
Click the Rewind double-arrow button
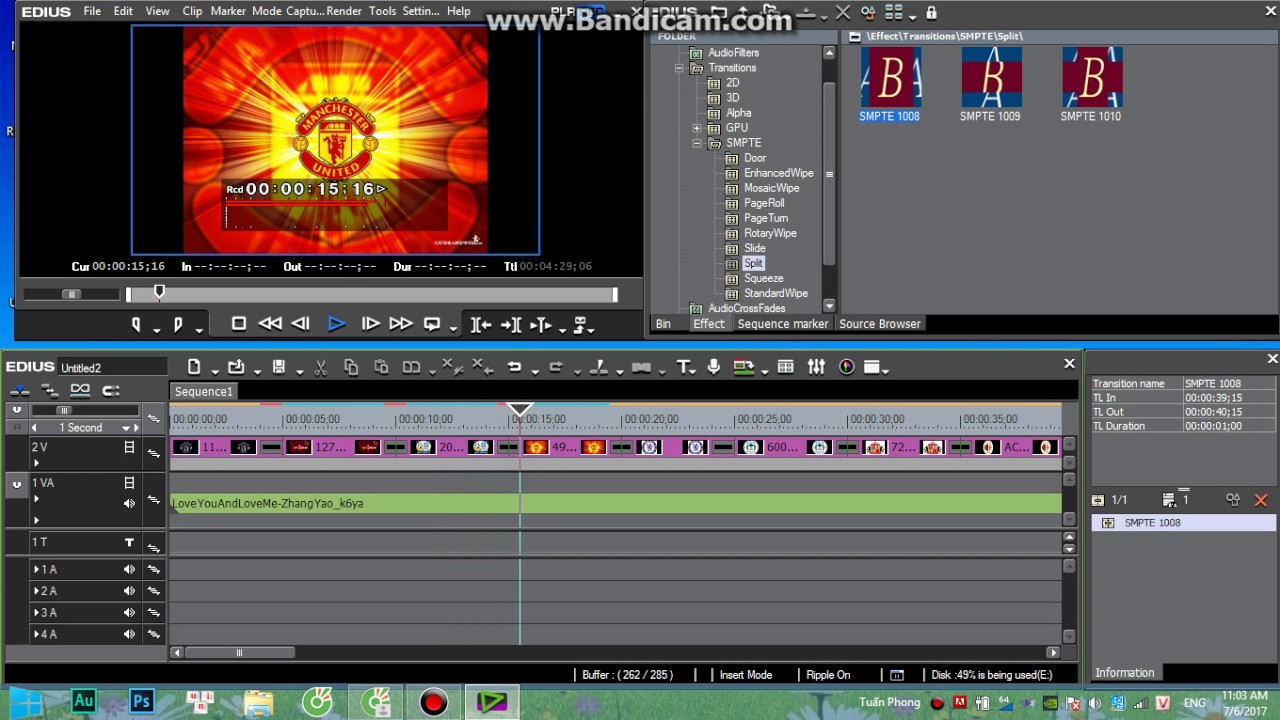(270, 324)
